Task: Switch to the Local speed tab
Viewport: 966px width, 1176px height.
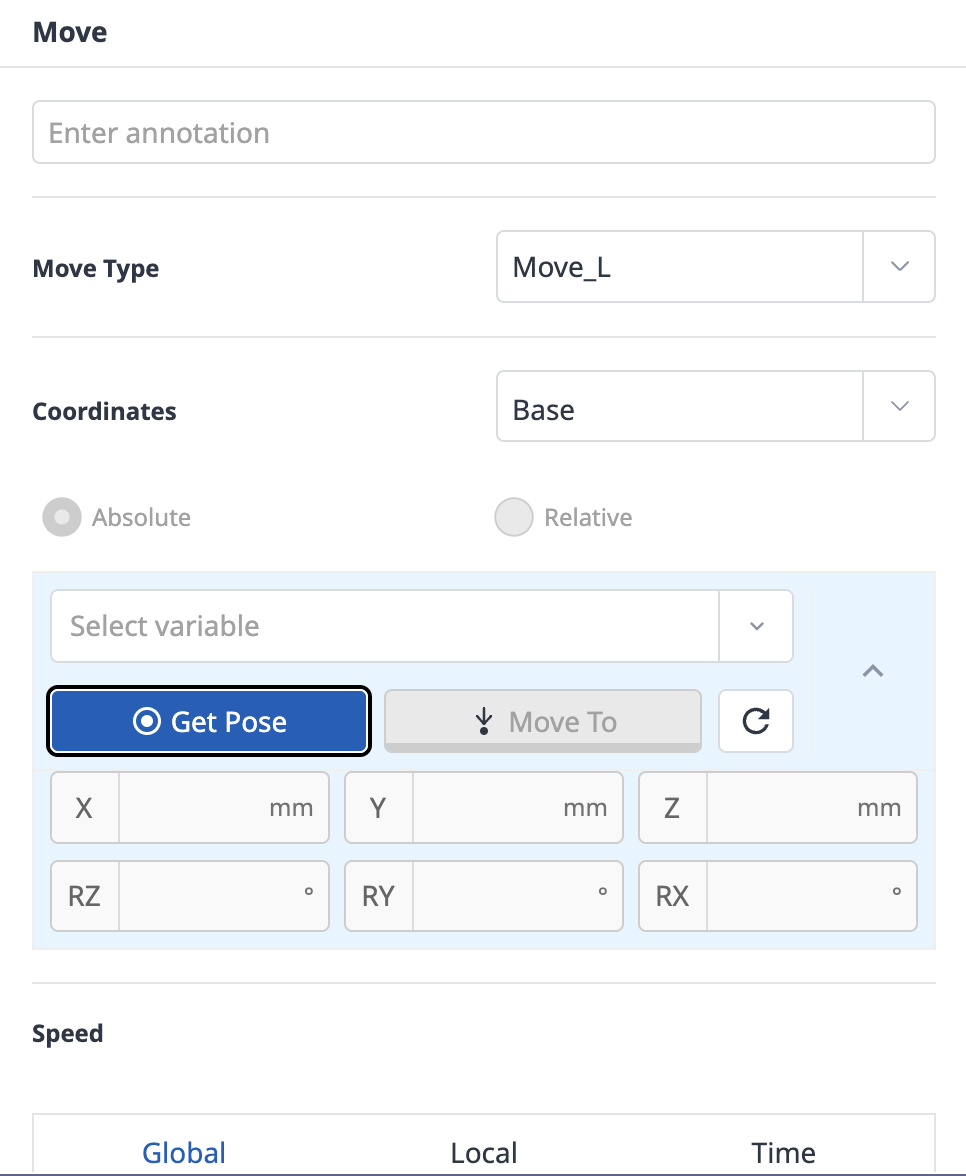Action: pyautogui.click(x=484, y=1152)
